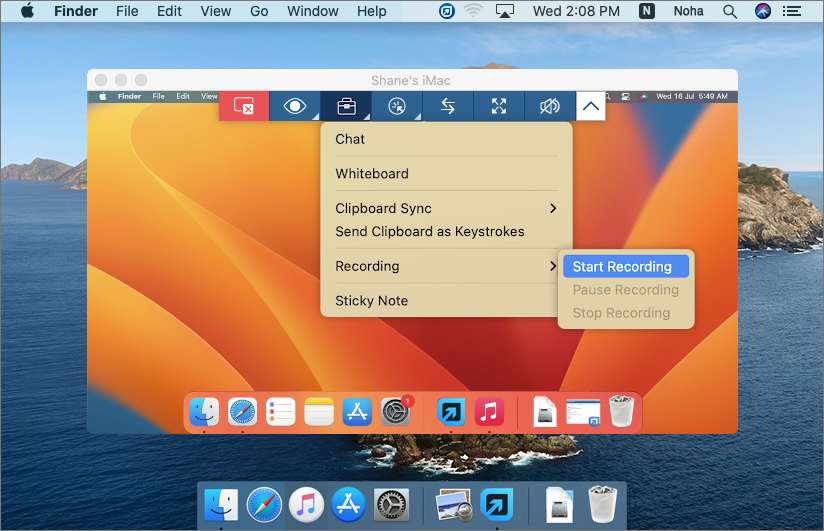This screenshot has height=531, width=824.
Task: Select Chat from the tools menu
Action: pyautogui.click(x=350, y=139)
